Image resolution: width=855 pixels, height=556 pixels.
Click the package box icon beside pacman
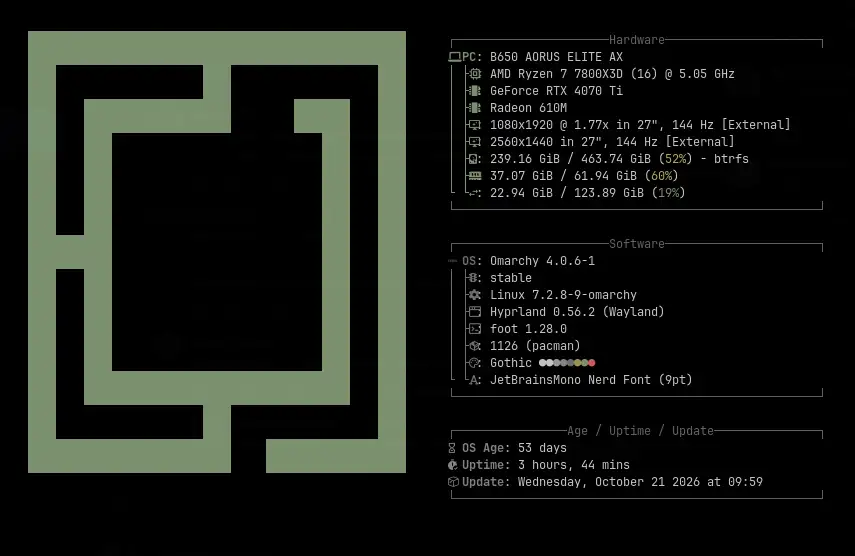coord(475,346)
